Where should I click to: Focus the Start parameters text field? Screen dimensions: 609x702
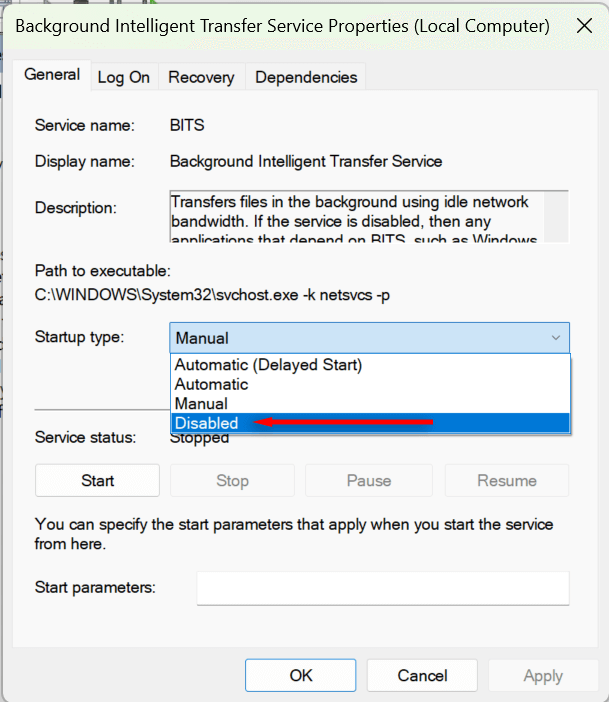[383, 588]
